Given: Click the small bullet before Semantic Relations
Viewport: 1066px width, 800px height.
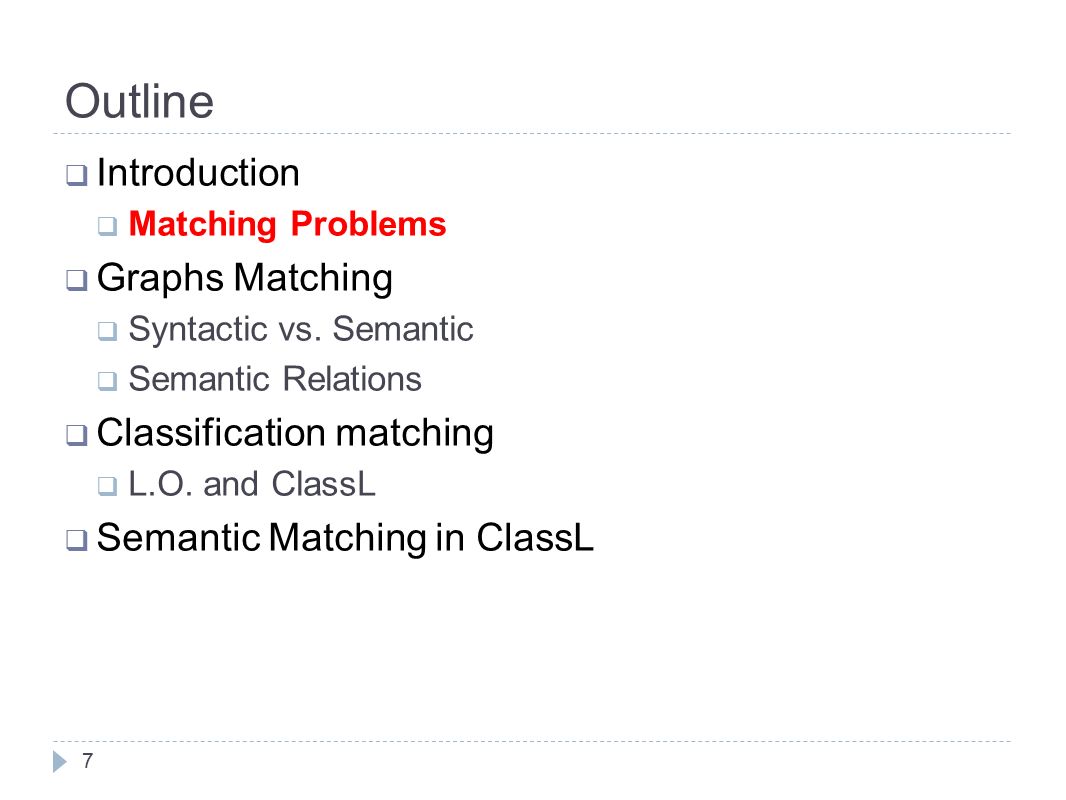Looking at the screenshot, I should coord(107,381).
